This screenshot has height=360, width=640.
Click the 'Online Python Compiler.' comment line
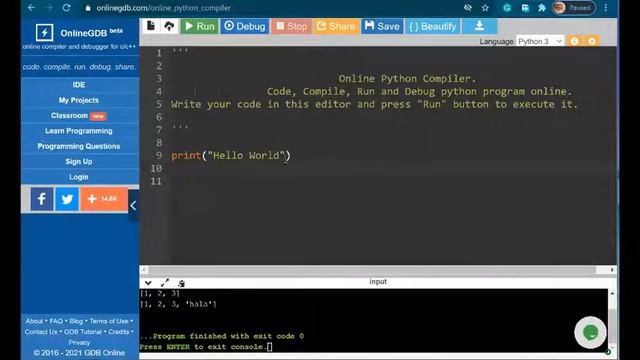[x=407, y=78]
